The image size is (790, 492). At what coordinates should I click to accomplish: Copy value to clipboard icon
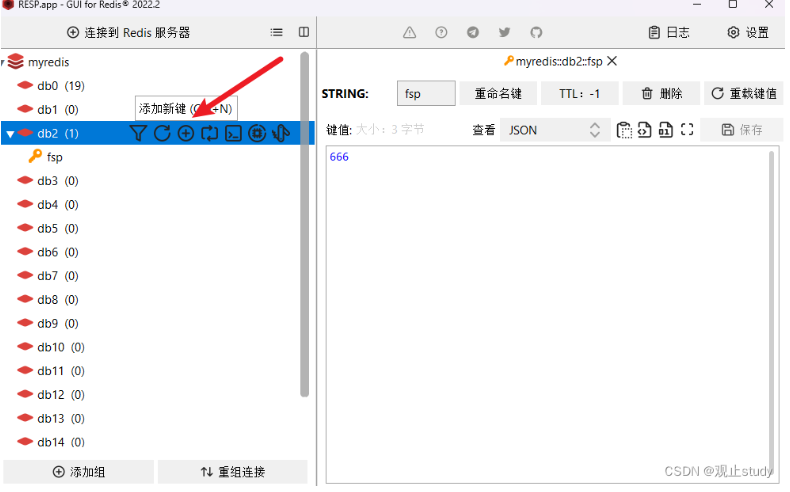point(624,130)
